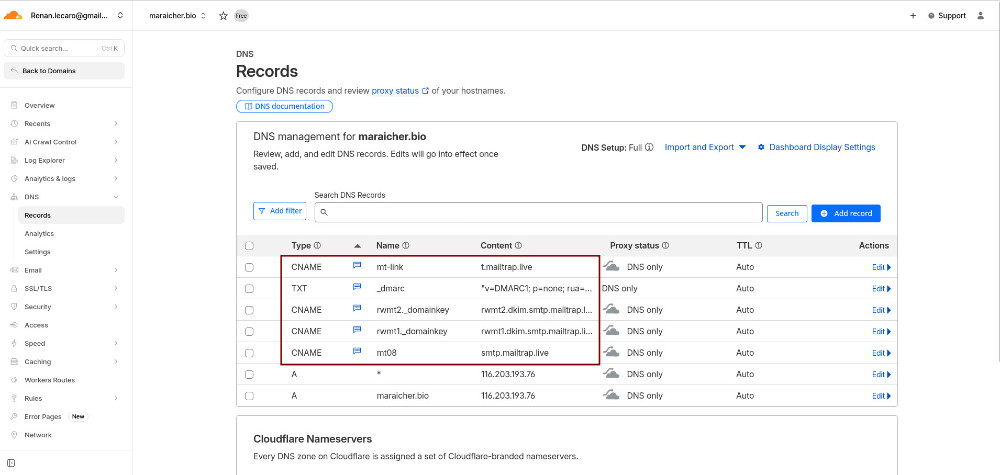Toggle the select-all records checkbox
Screen dimensions: 1000x475
click(x=249, y=245)
